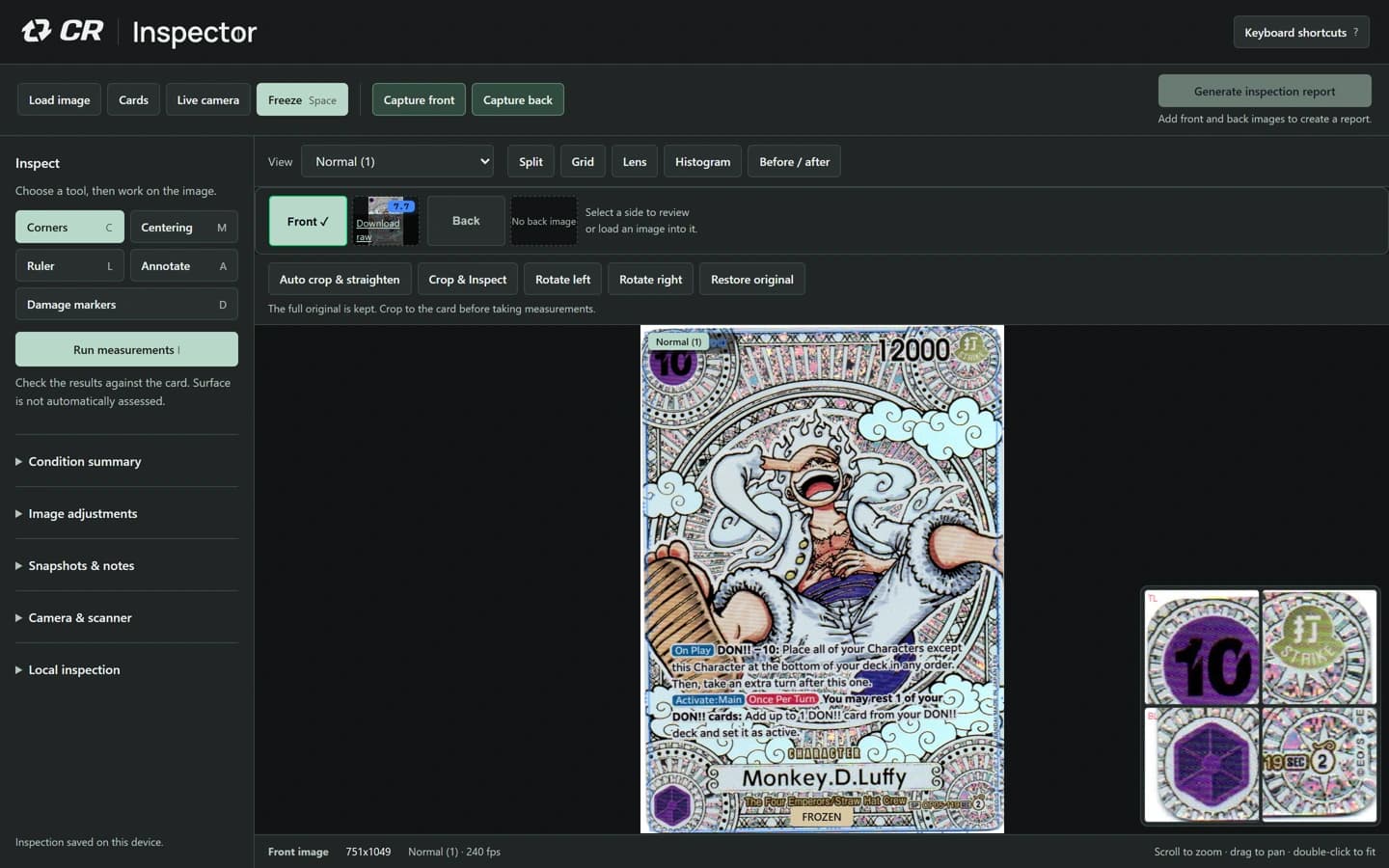Click Crop & Inspect
The width and height of the screenshot is (1389, 868).
coord(468,279)
